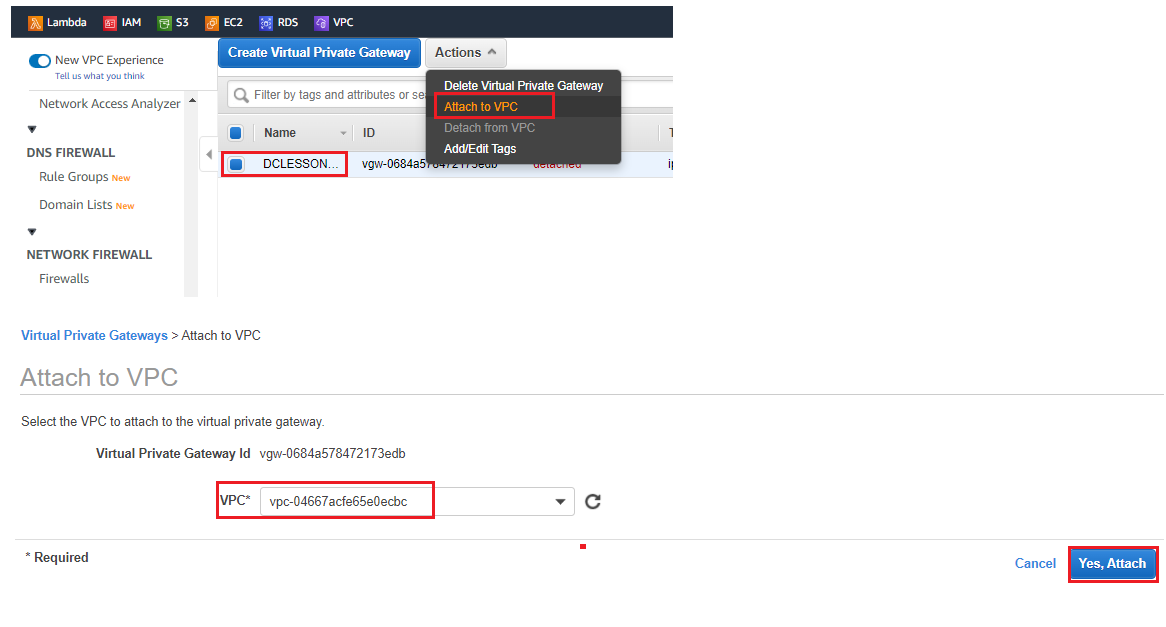Choose Add/Edit Tags menu item
The width and height of the screenshot is (1166, 627).
pyautogui.click(x=524, y=148)
